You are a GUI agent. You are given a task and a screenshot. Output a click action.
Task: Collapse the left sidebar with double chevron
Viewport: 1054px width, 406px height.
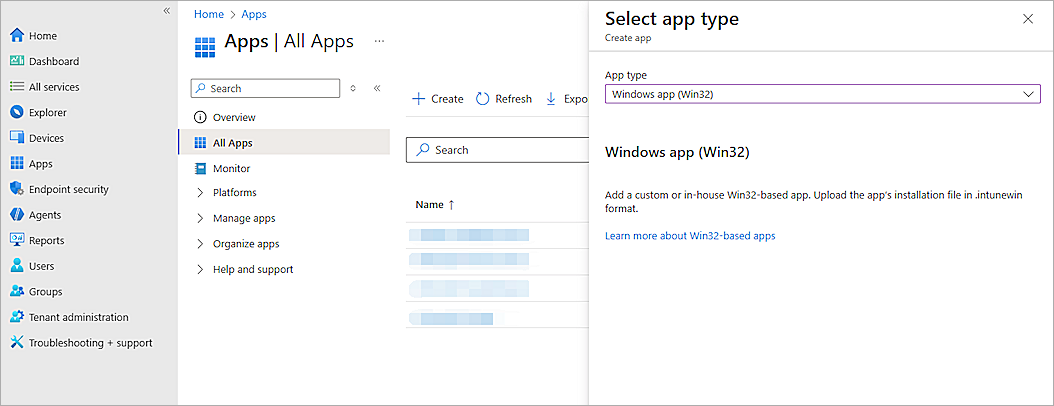tap(167, 11)
